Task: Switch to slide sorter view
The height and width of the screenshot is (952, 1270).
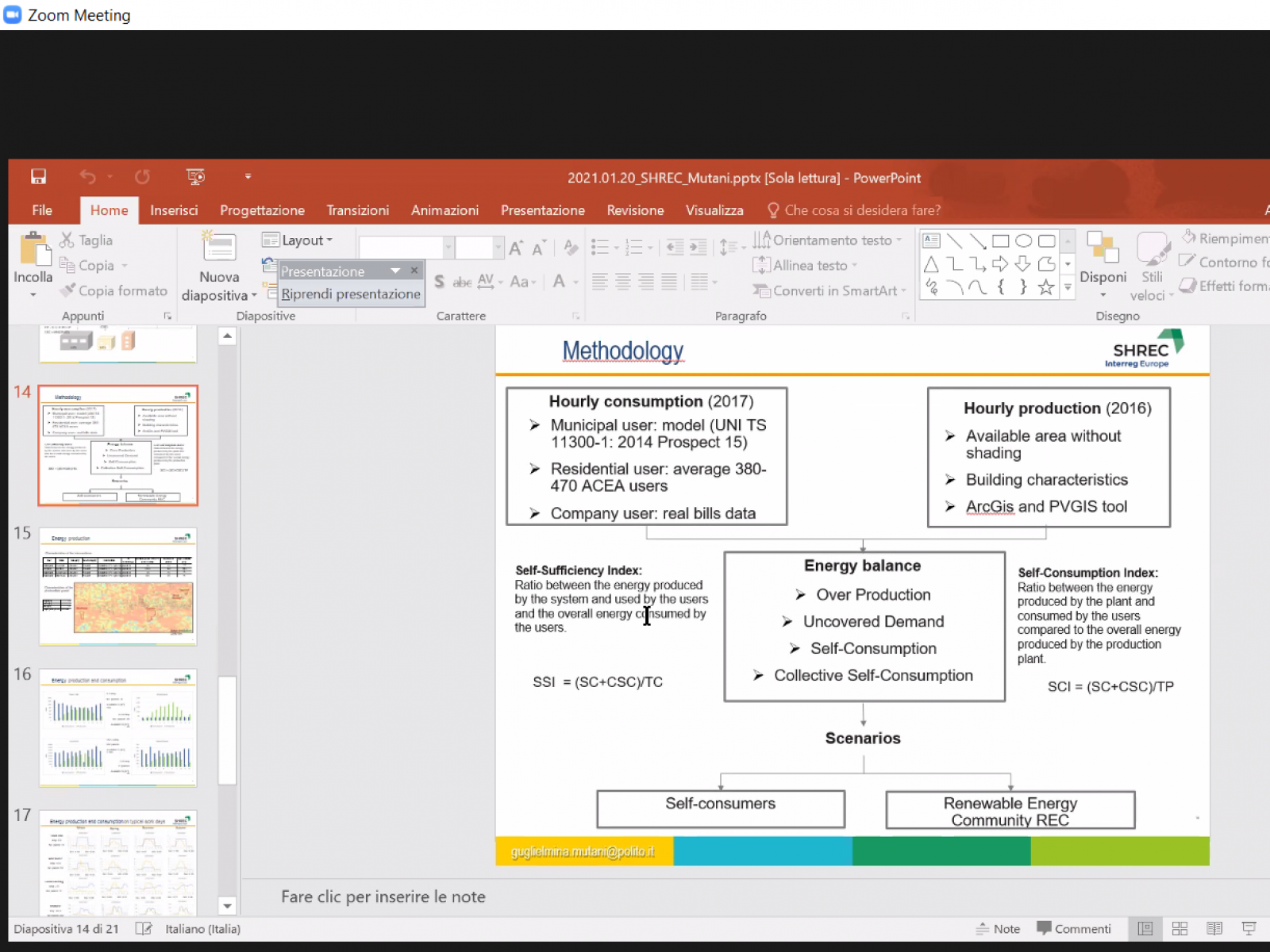Action: (1180, 928)
